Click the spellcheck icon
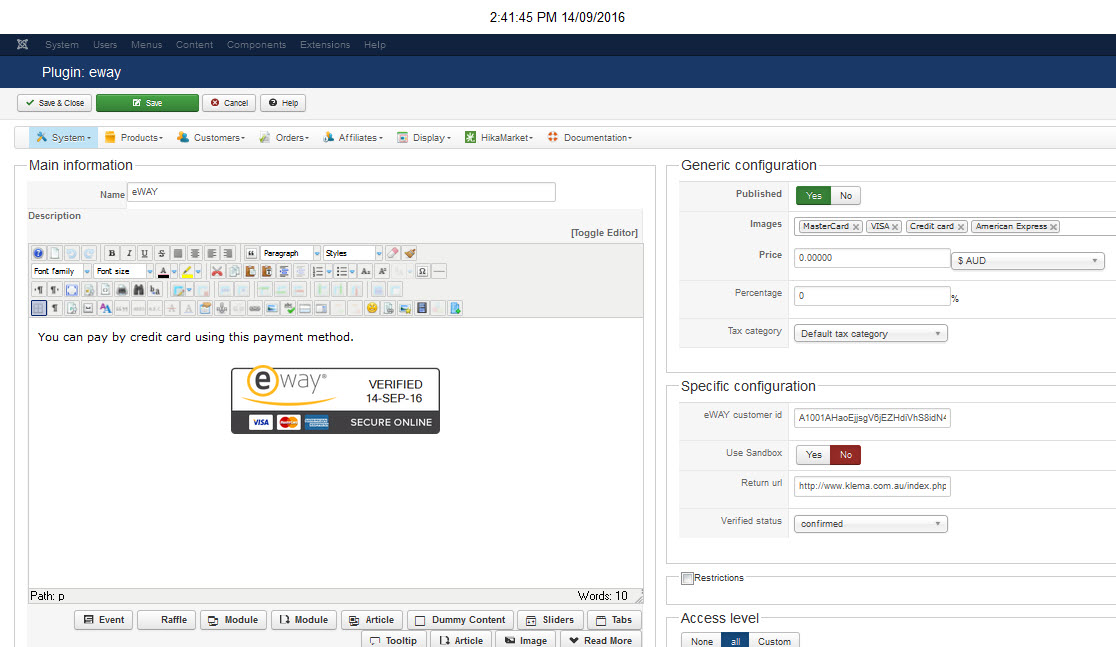 290,308
